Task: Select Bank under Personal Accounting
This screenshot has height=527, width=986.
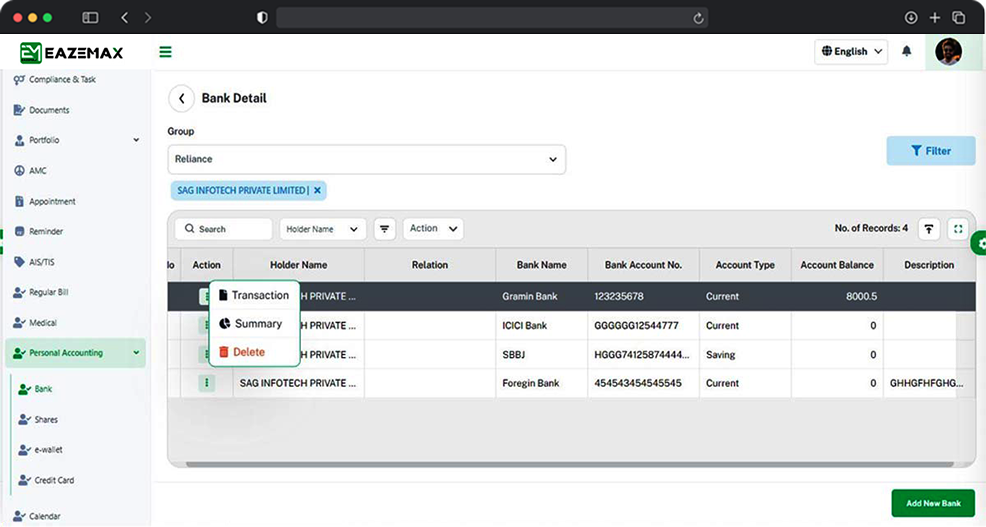Action: 35,389
